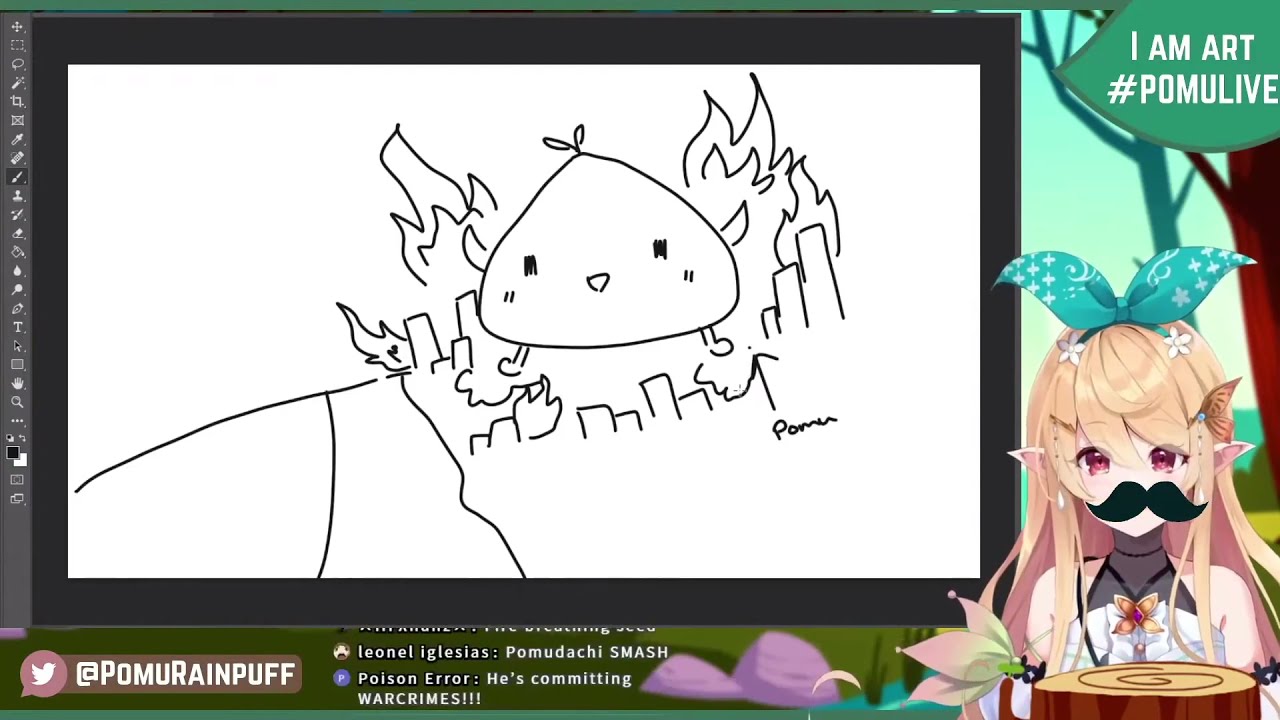Screen dimensions: 1280x720
Task: Select the Rectangle shape tool
Action: coord(18,365)
